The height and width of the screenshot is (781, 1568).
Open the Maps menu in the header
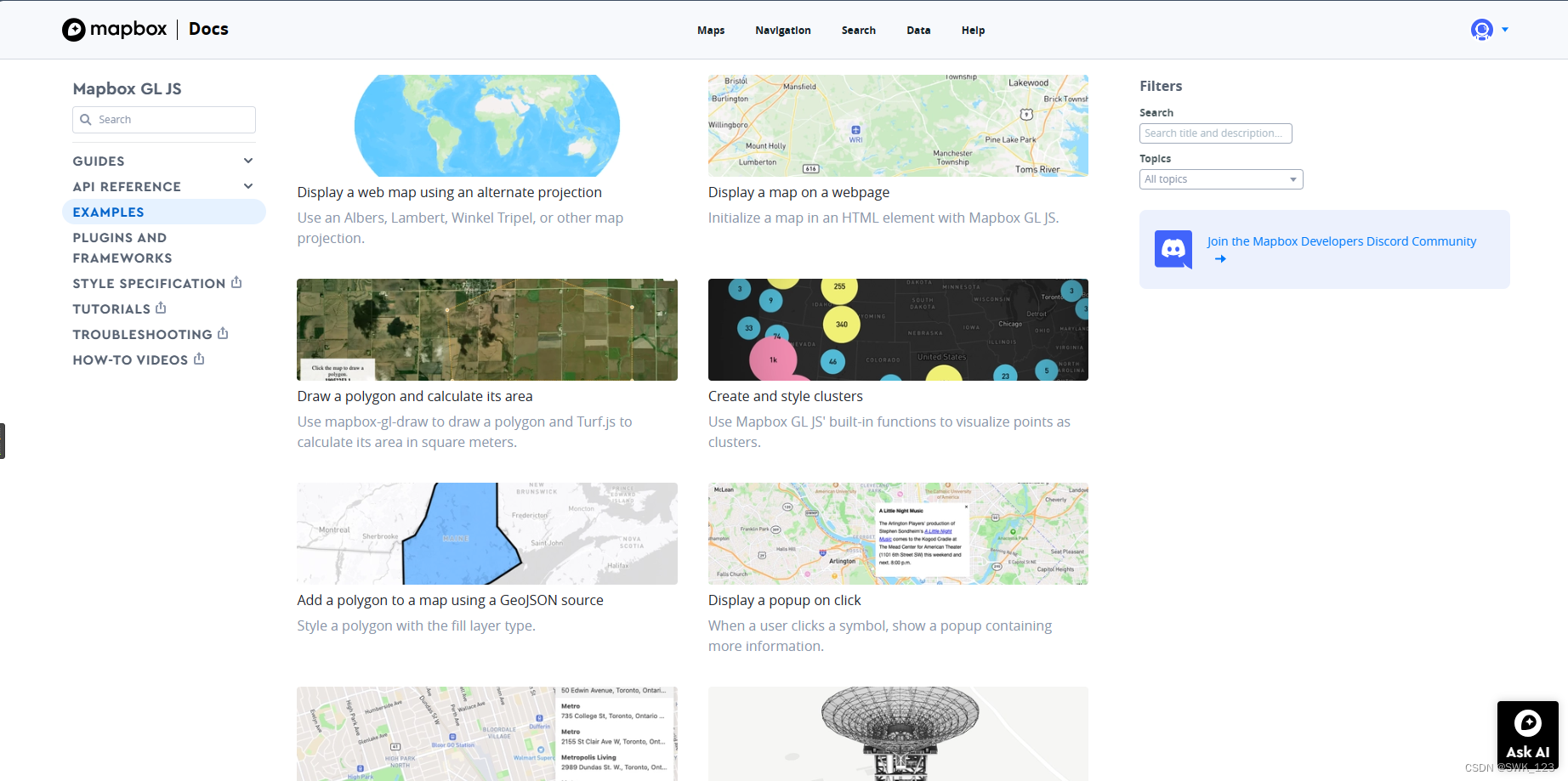tap(711, 31)
